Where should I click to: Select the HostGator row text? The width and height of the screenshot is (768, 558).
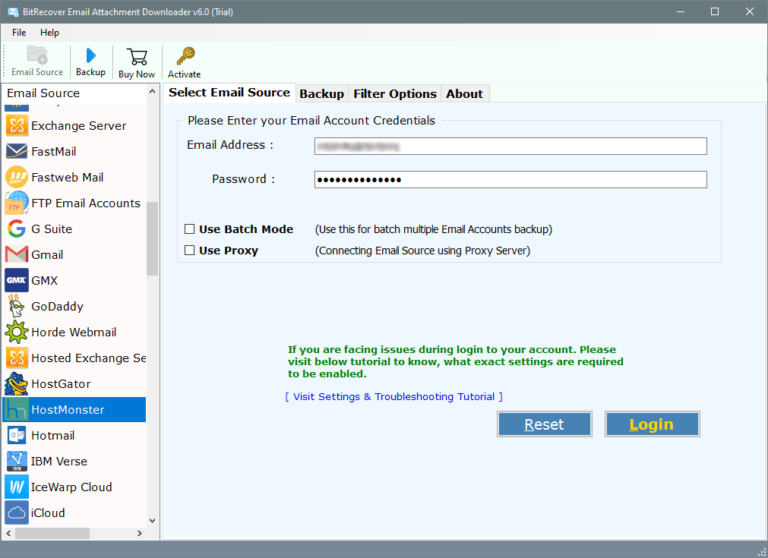[x=61, y=384]
